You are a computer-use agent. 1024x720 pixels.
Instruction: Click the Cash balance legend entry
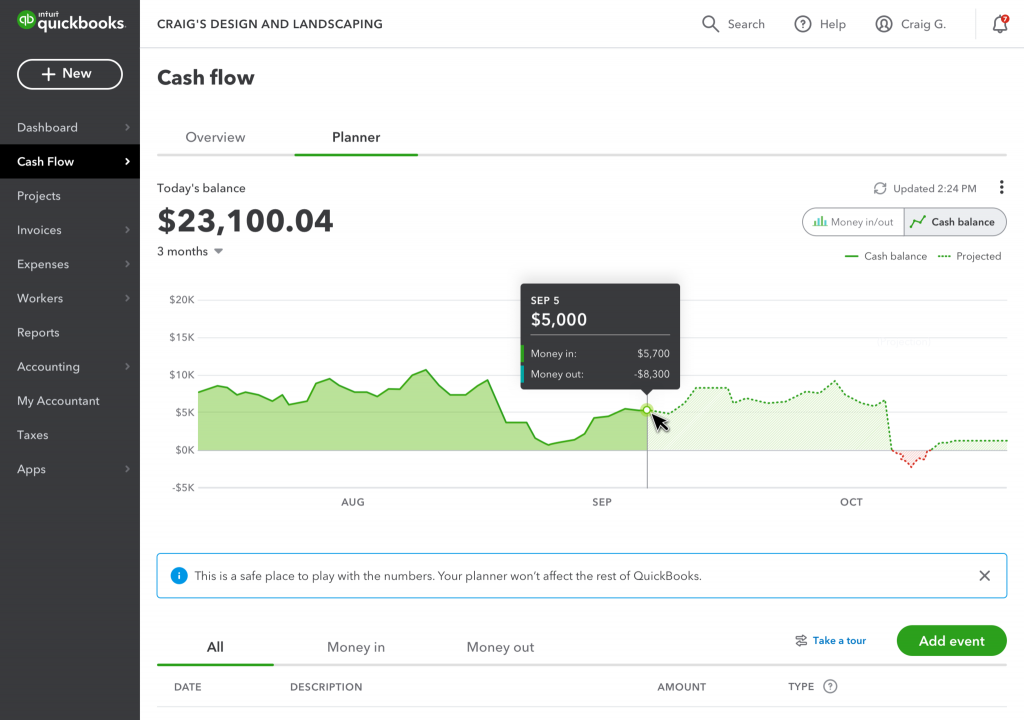(886, 256)
